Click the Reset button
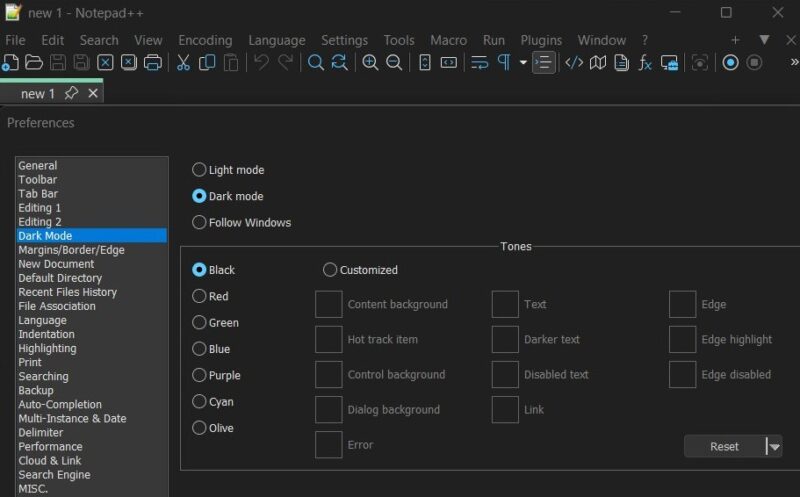The width and height of the screenshot is (800, 497). [724, 446]
